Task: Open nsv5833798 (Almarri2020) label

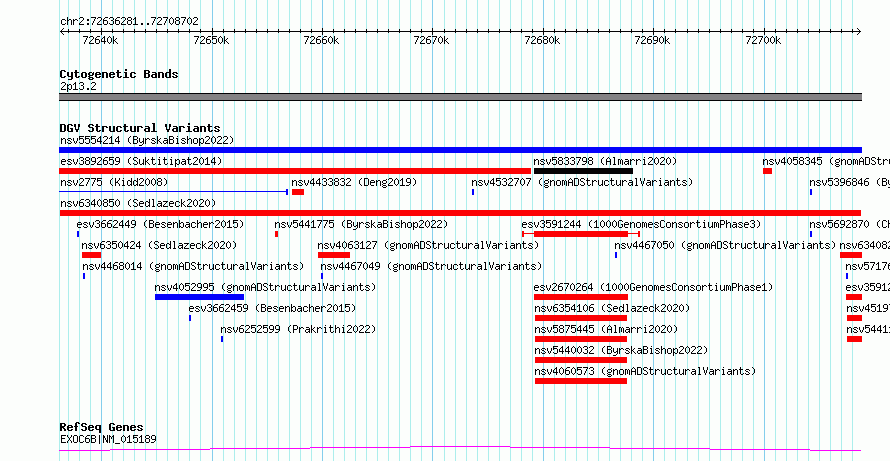Action: 605,161
